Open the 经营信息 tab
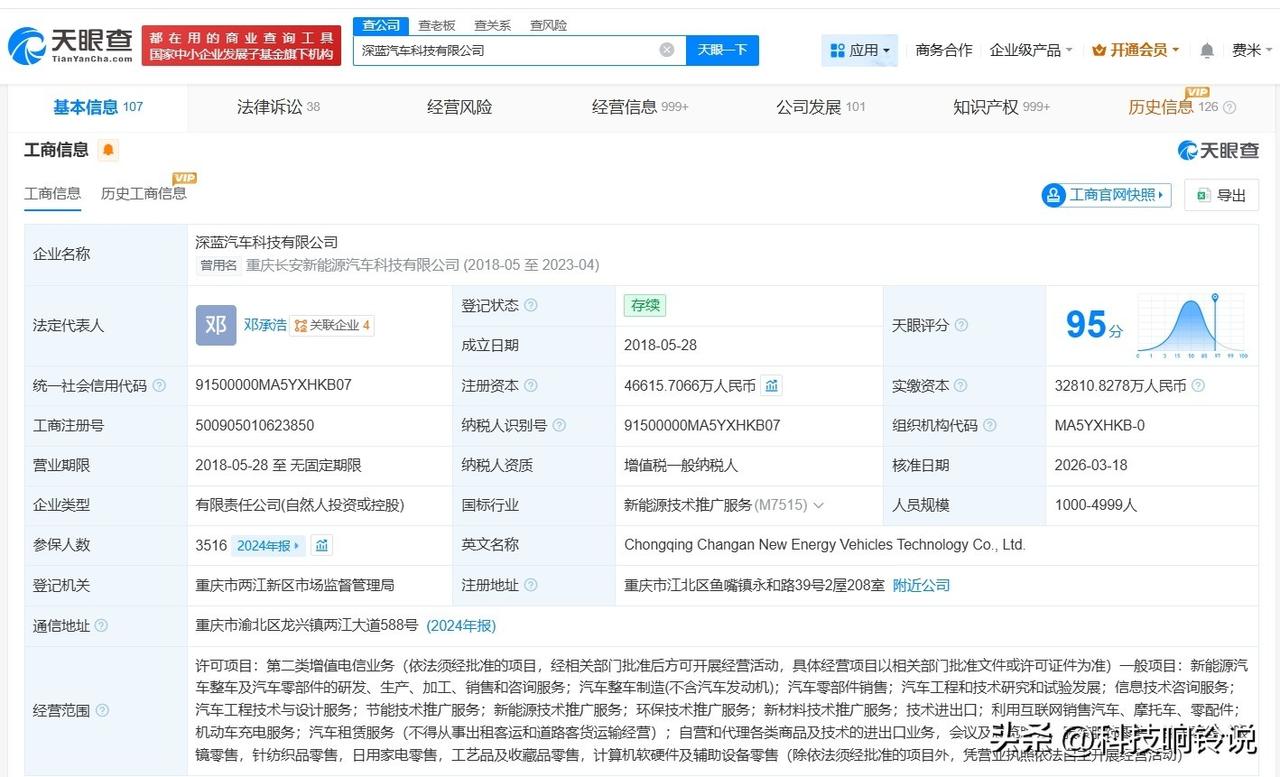The height and width of the screenshot is (777, 1280). (640, 107)
